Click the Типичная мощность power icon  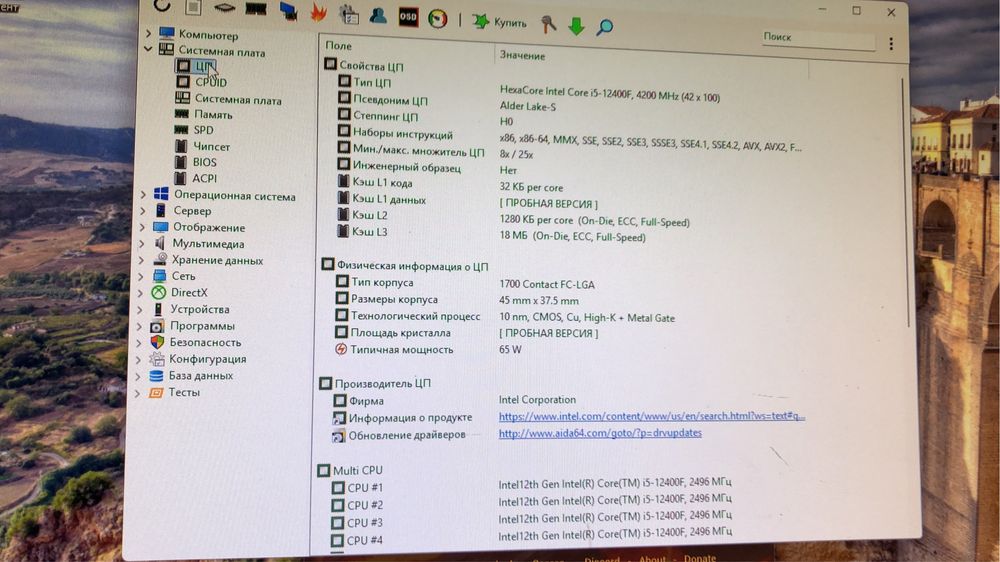point(341,349)
